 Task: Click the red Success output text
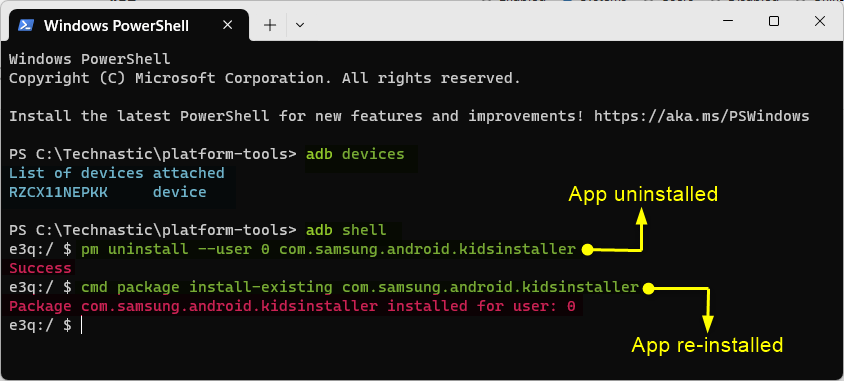pyautogui.click(x=40, y=268)
